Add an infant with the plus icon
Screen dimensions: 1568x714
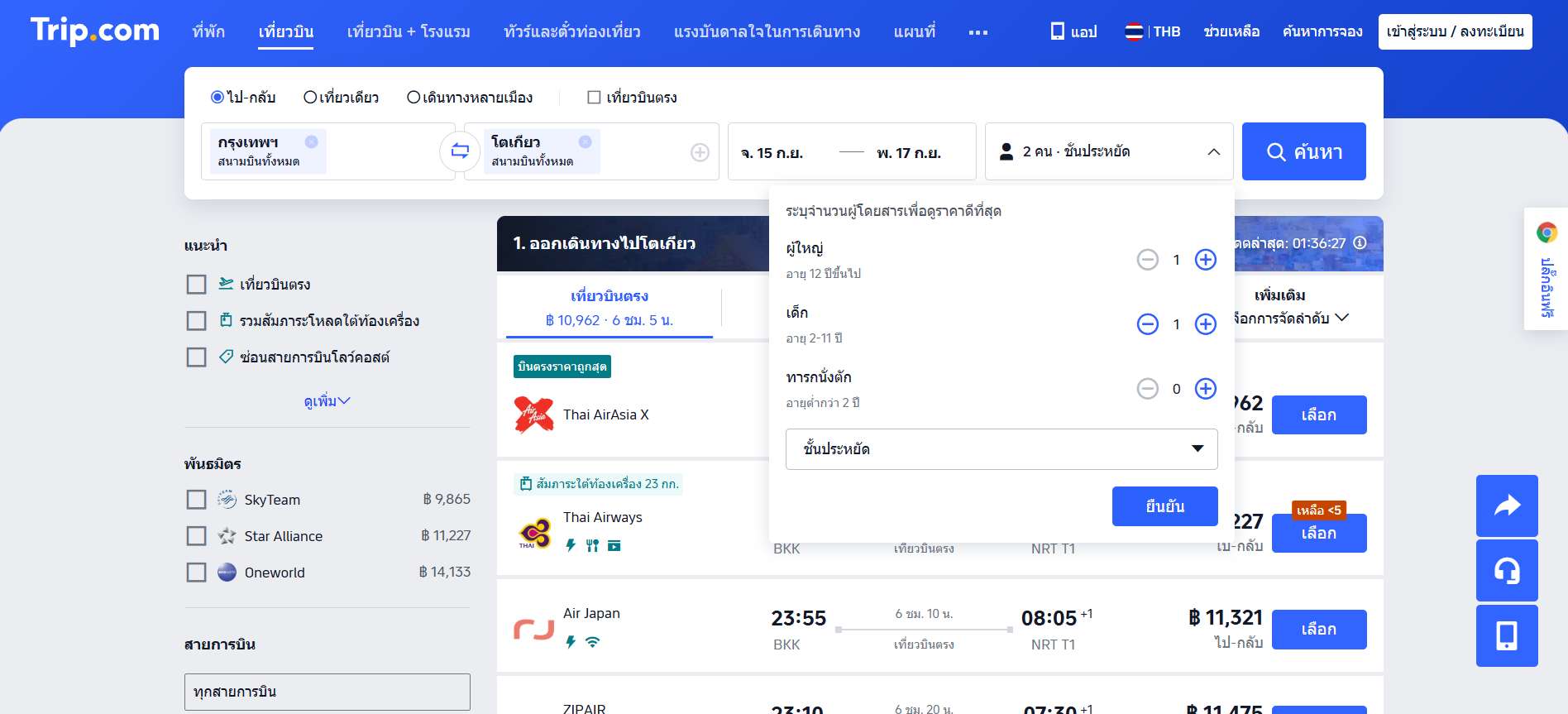click(1206, 389)
